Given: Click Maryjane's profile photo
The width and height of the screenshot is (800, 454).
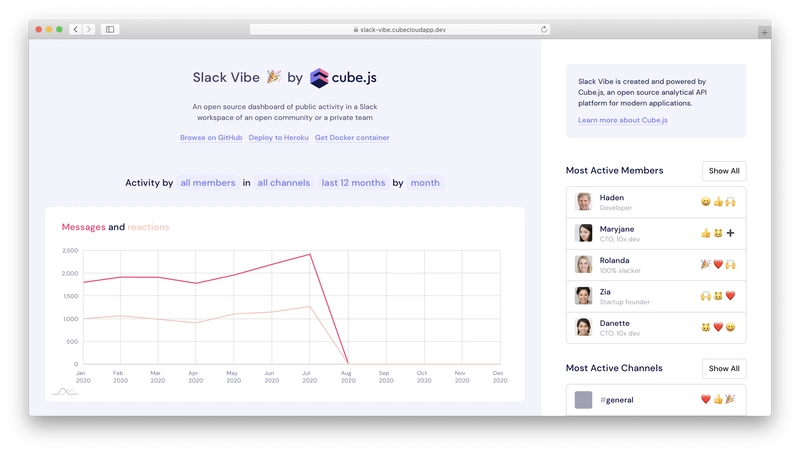Looking at the screenshot, I should point(584,233).
